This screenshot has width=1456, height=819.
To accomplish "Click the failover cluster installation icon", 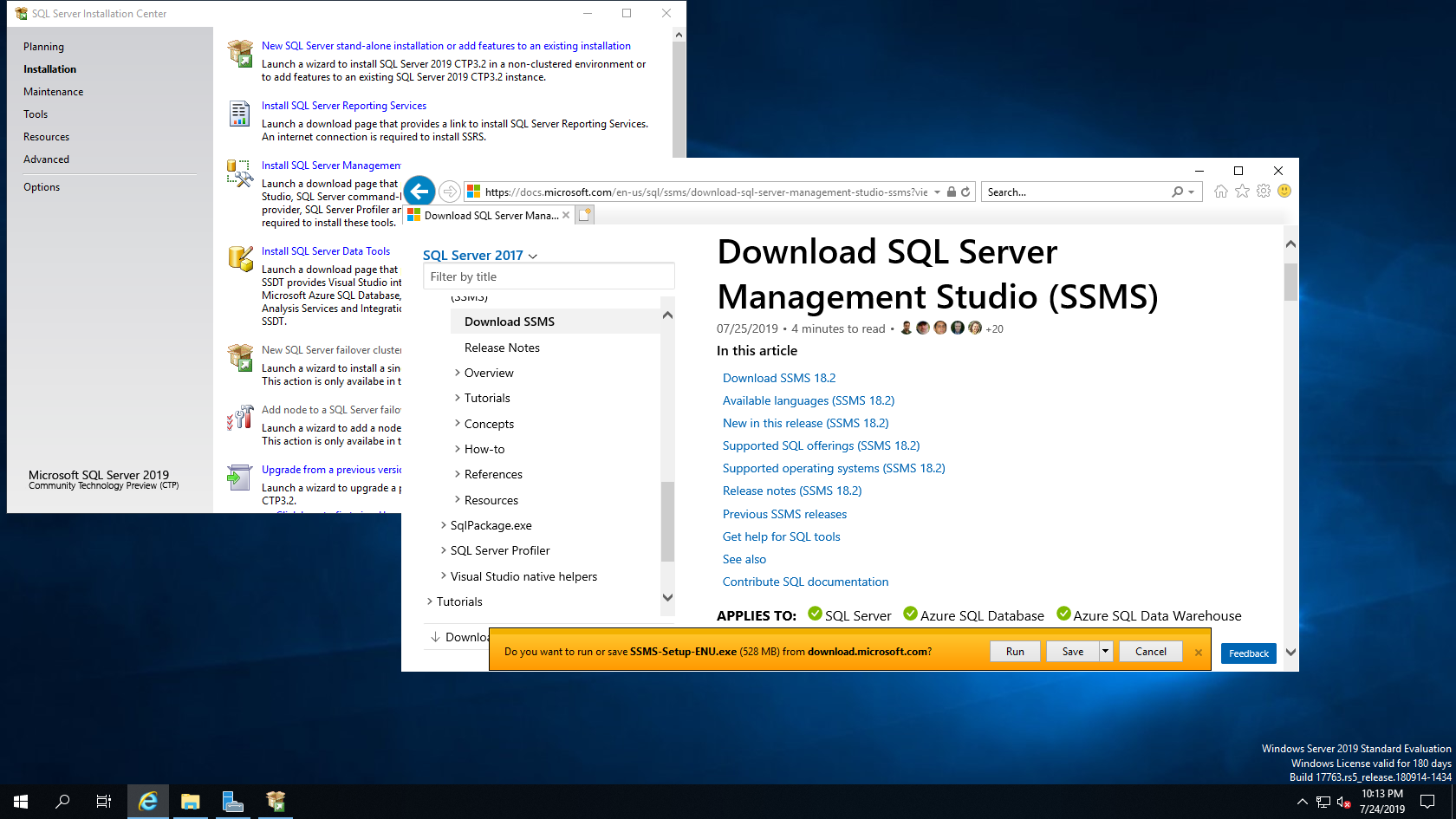I will click(x=240, y=358).
